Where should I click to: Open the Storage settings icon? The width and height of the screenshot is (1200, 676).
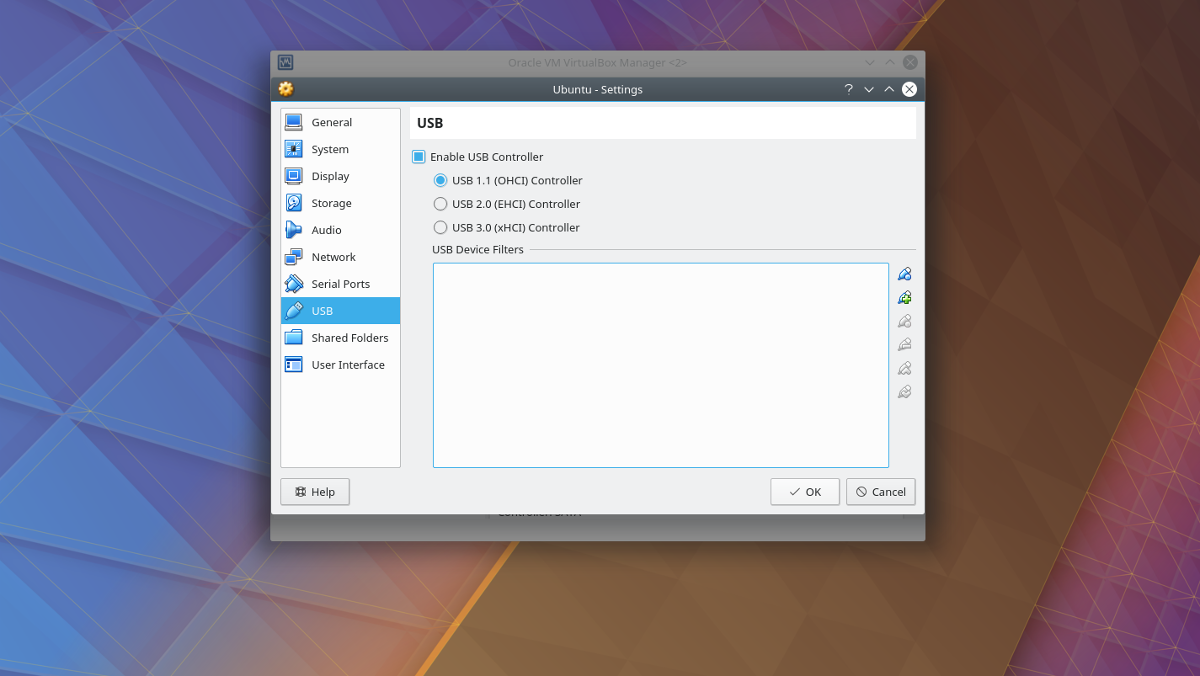294,203
